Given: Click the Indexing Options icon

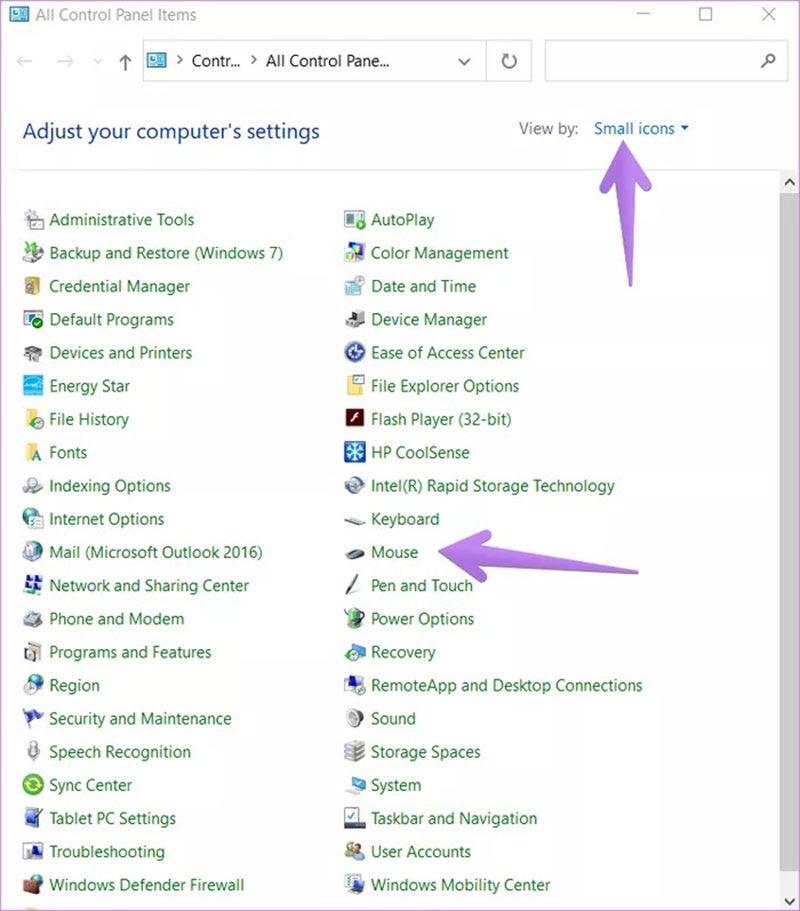Looking at the screenshot, I should 33,486.
